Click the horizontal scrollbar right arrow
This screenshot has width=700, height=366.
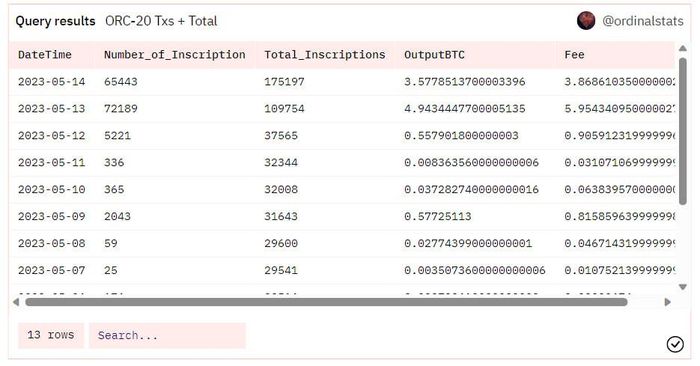pyautogui.click(x=668, y=302)
